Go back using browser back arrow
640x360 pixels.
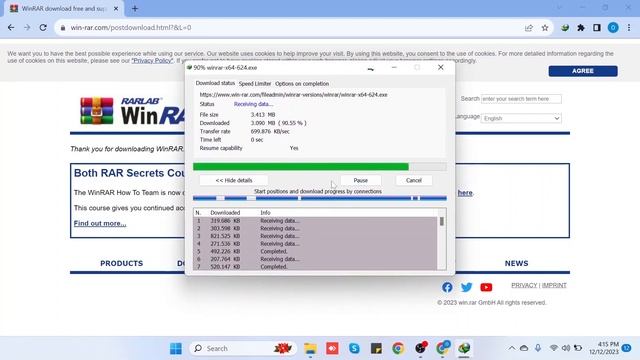(x=11, y=28)
